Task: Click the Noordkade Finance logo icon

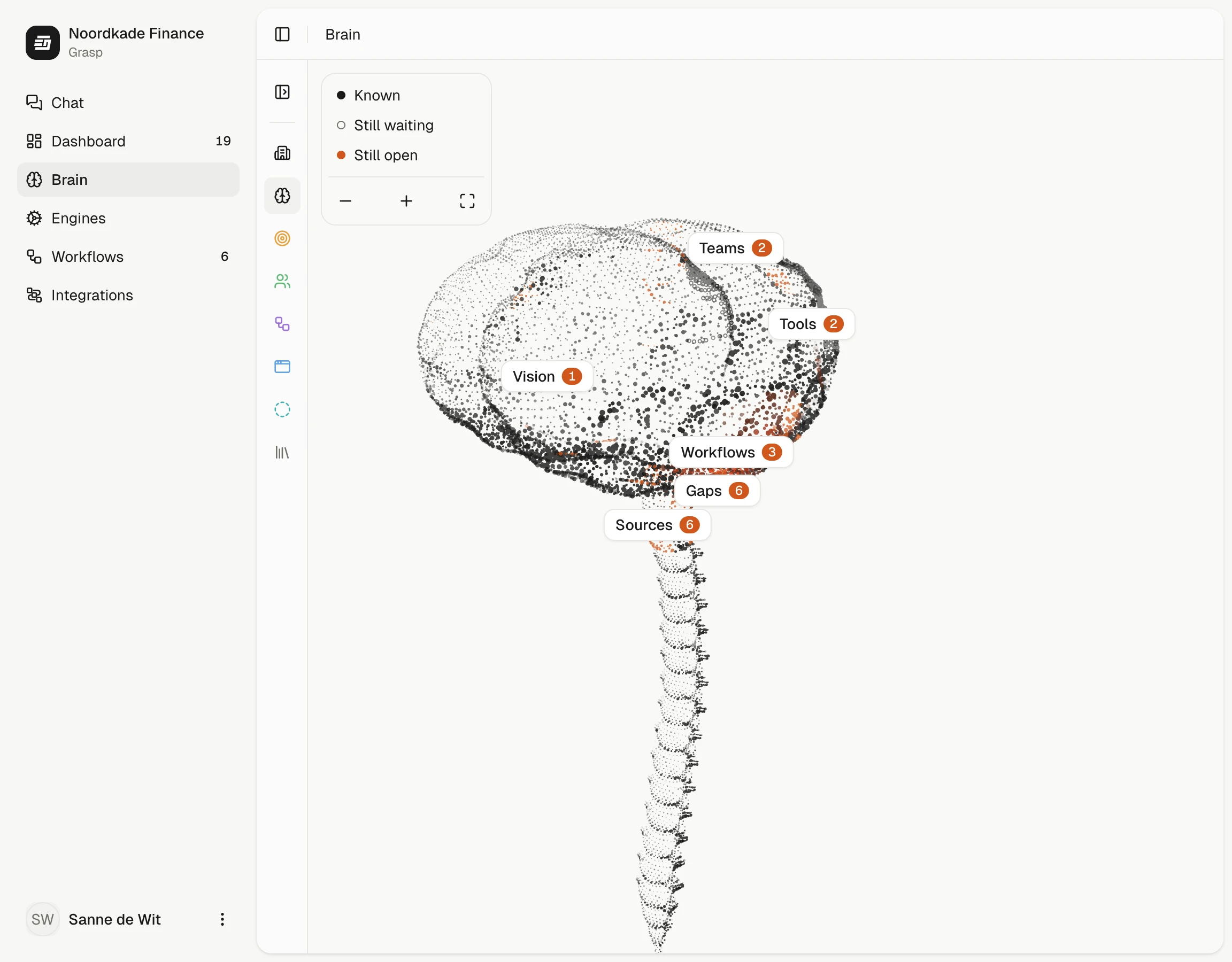Action: [42, 42]
